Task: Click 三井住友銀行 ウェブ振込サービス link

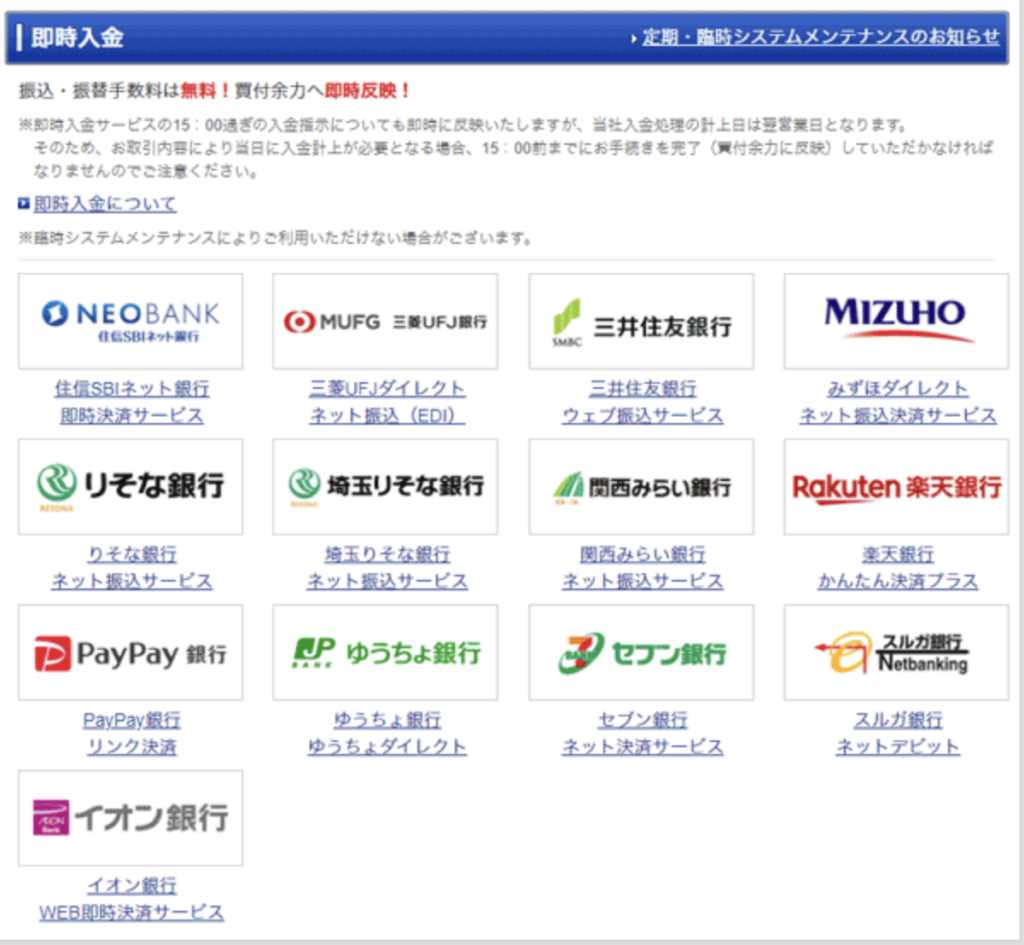Action: [x=643, y=402]
